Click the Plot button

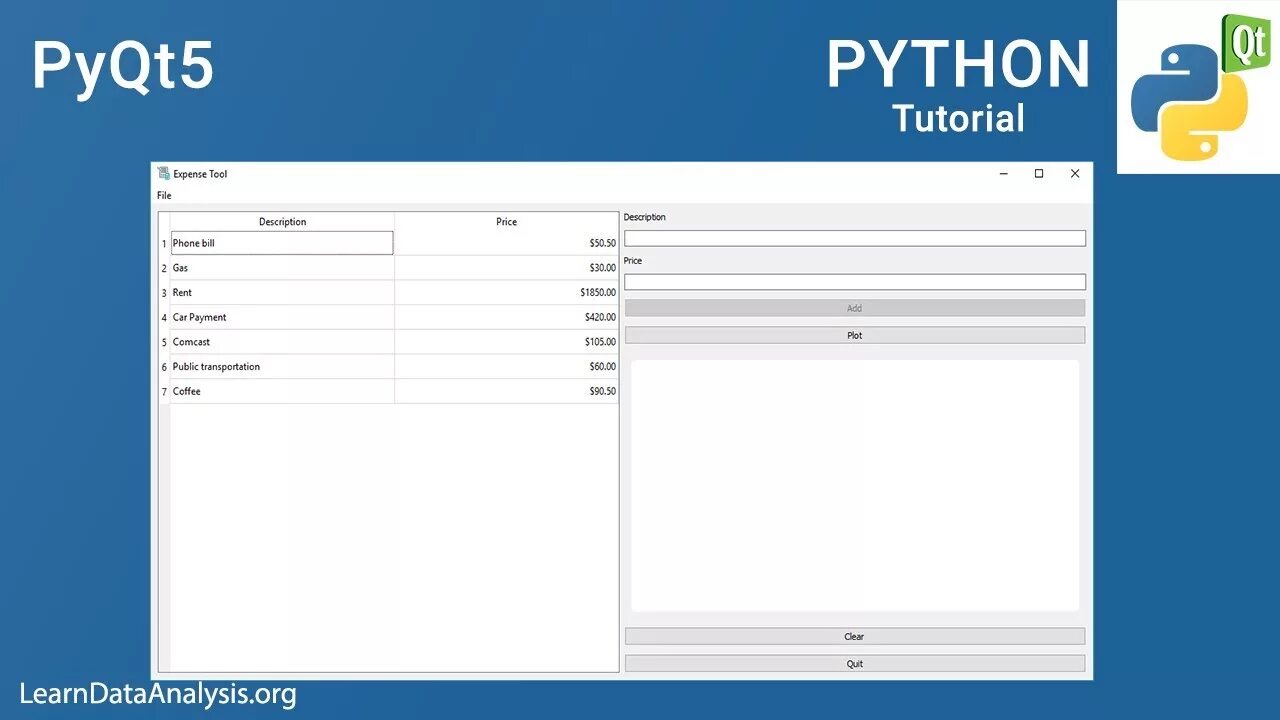855,335
